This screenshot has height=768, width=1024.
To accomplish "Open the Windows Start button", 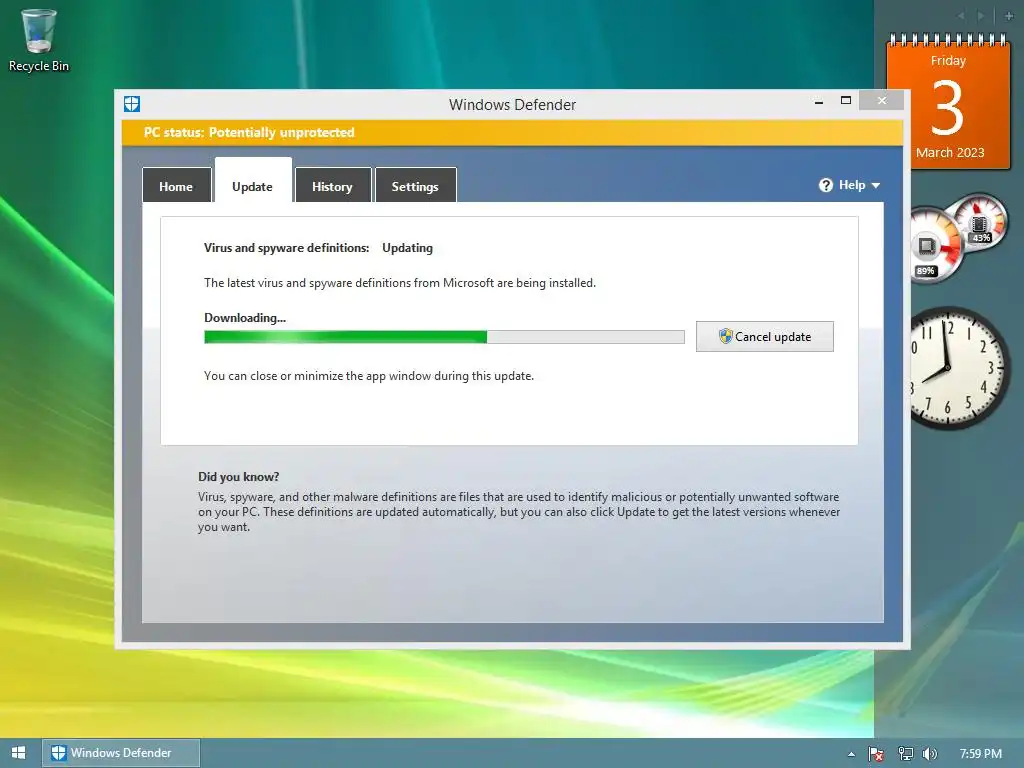I will (x=18, y=752).
